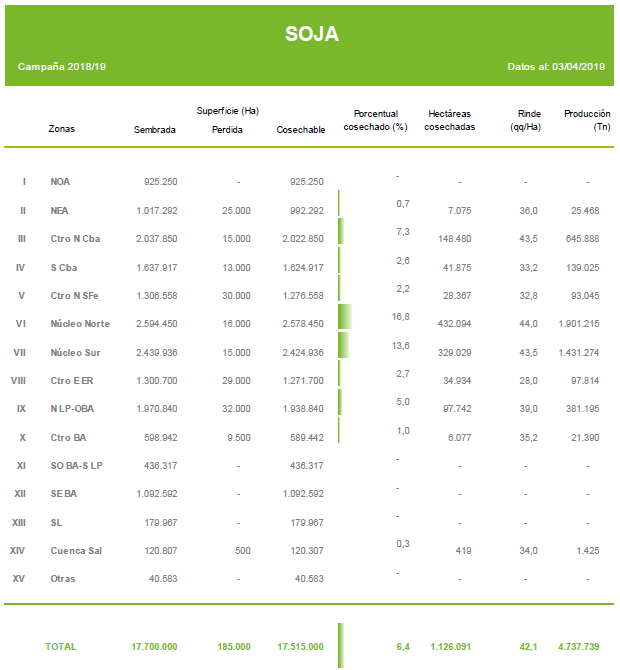Select the Sembrada column header

pos(155,130)
